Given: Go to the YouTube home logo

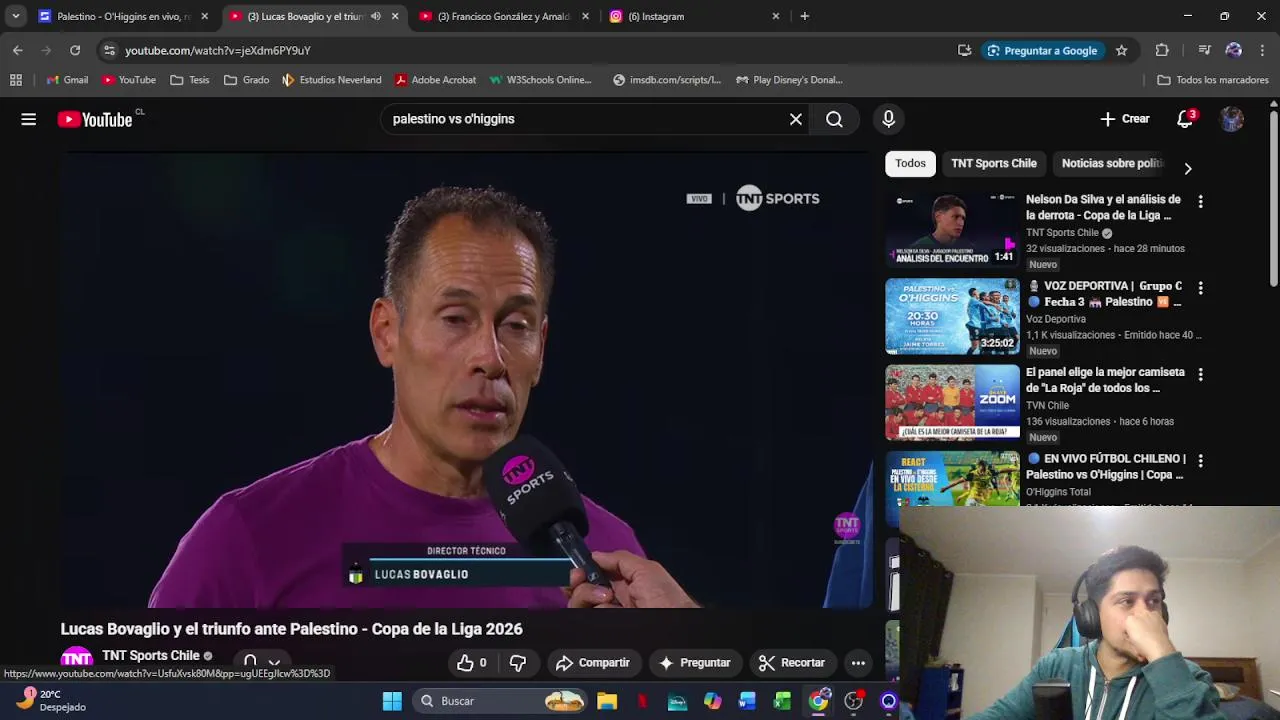Looking at the screenshot, I should tap(95, 119).
